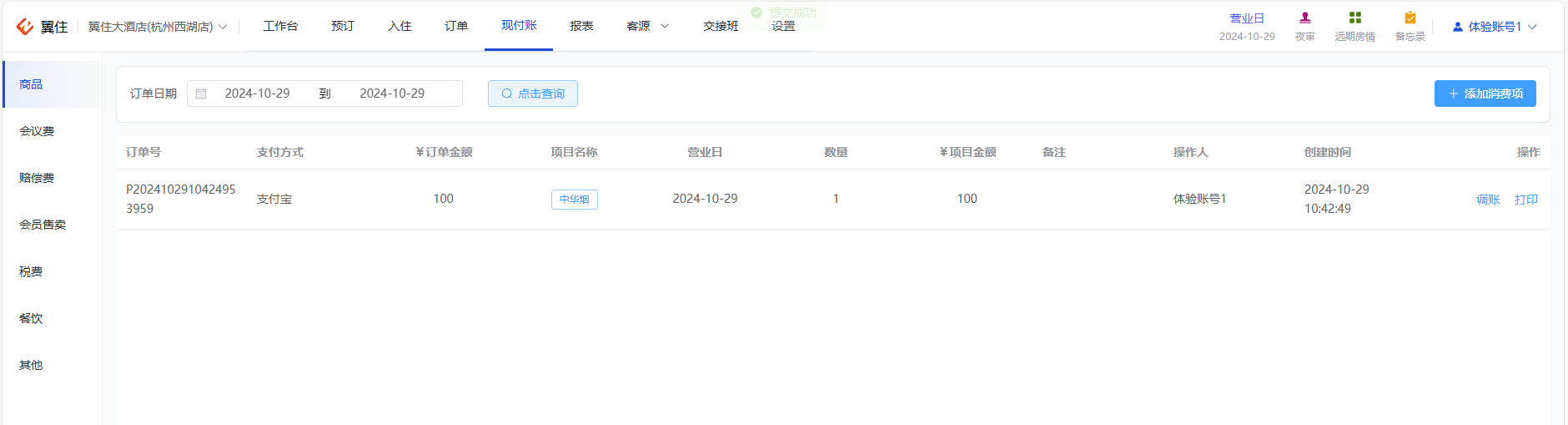
Task: Click the 数量 column header
Action: [x=837, y=152]
